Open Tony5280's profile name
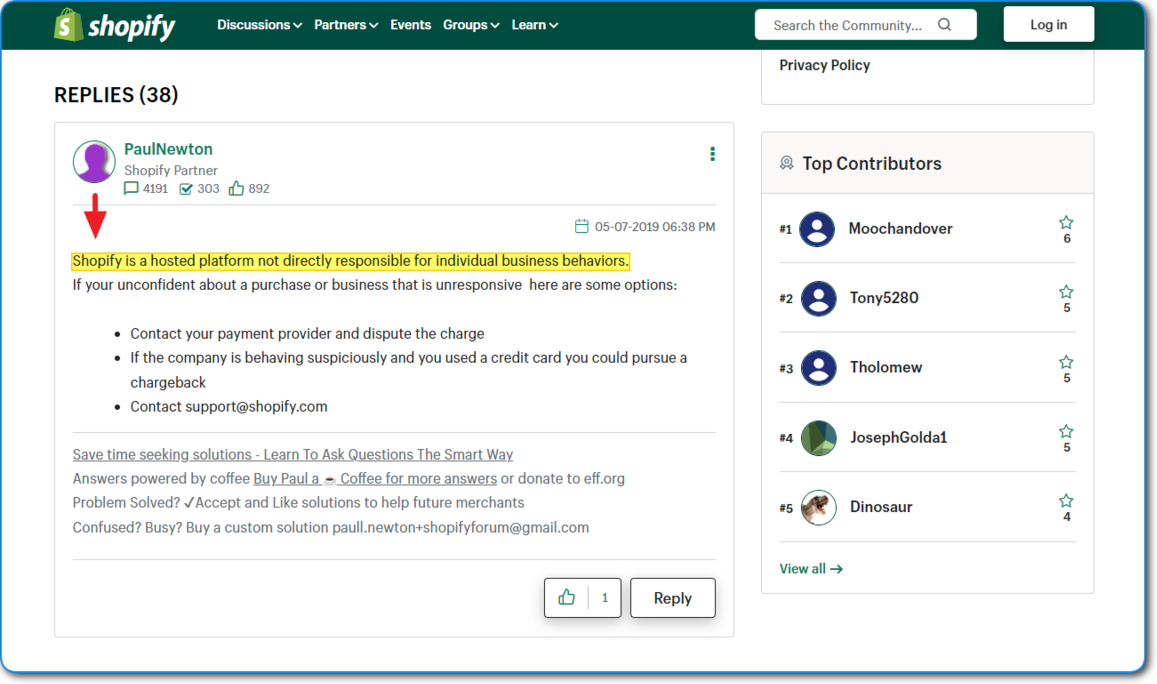The height and width of the screenshot is (684, 1157). 884,298
